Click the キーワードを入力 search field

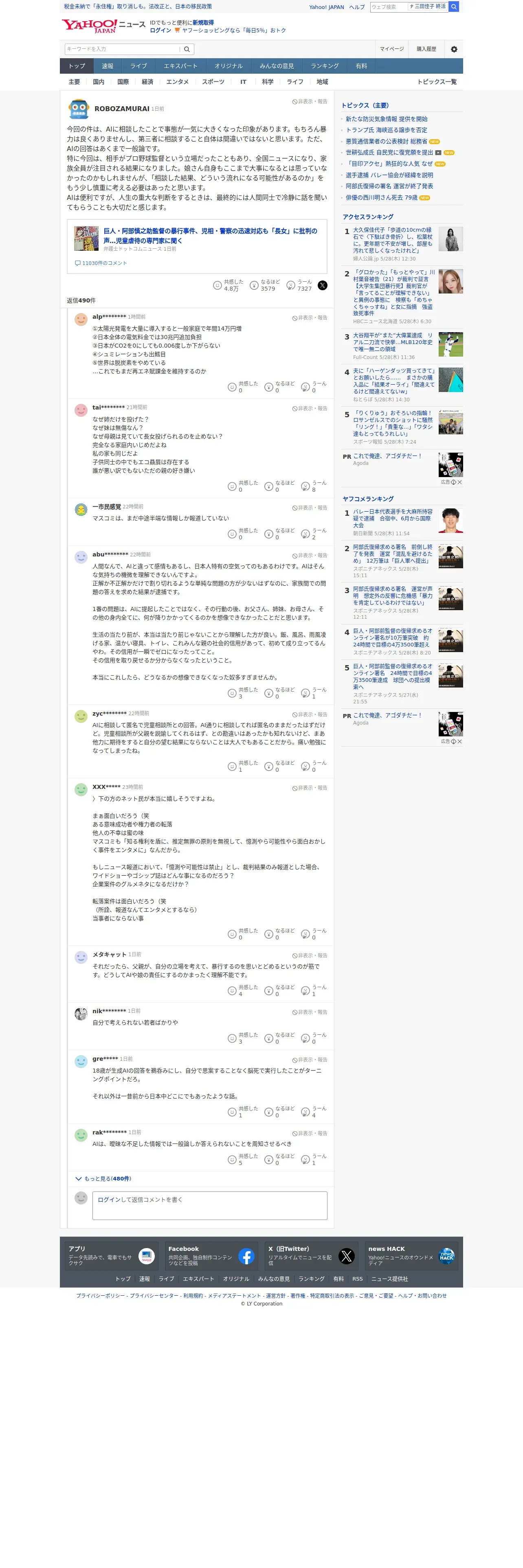122,49
